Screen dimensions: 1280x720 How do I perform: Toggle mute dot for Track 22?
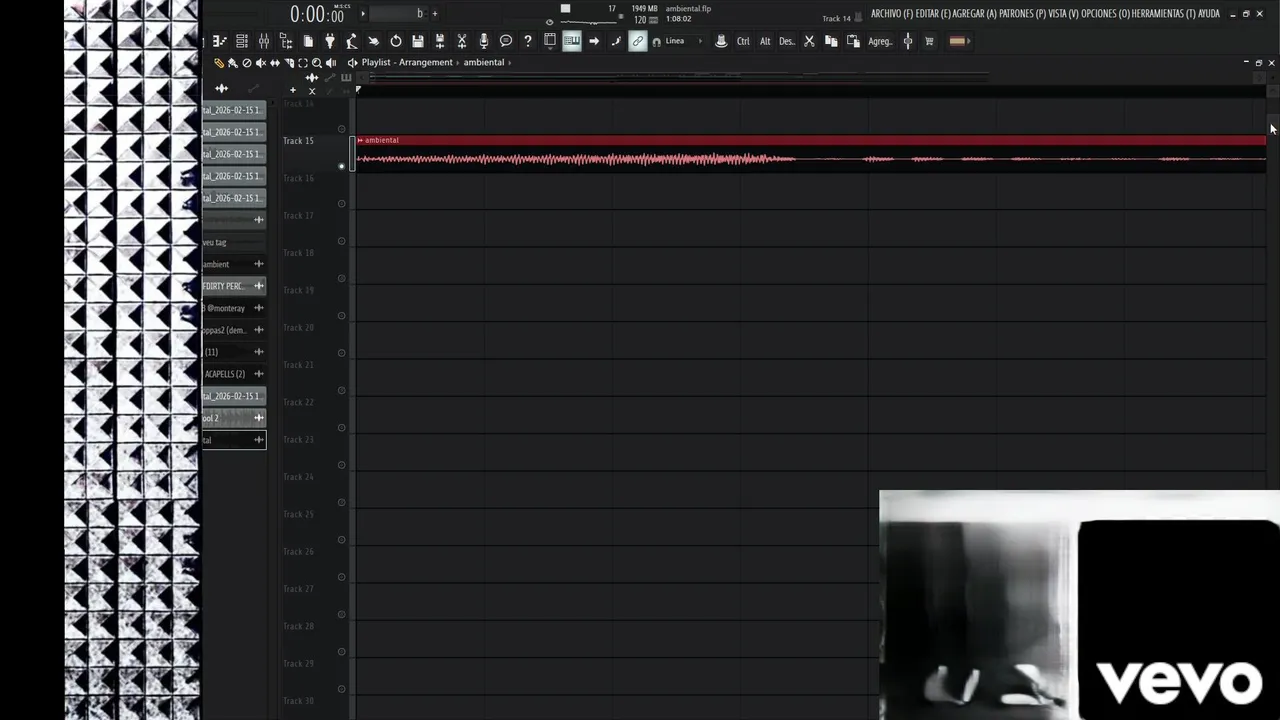click(x=342, y=427)
